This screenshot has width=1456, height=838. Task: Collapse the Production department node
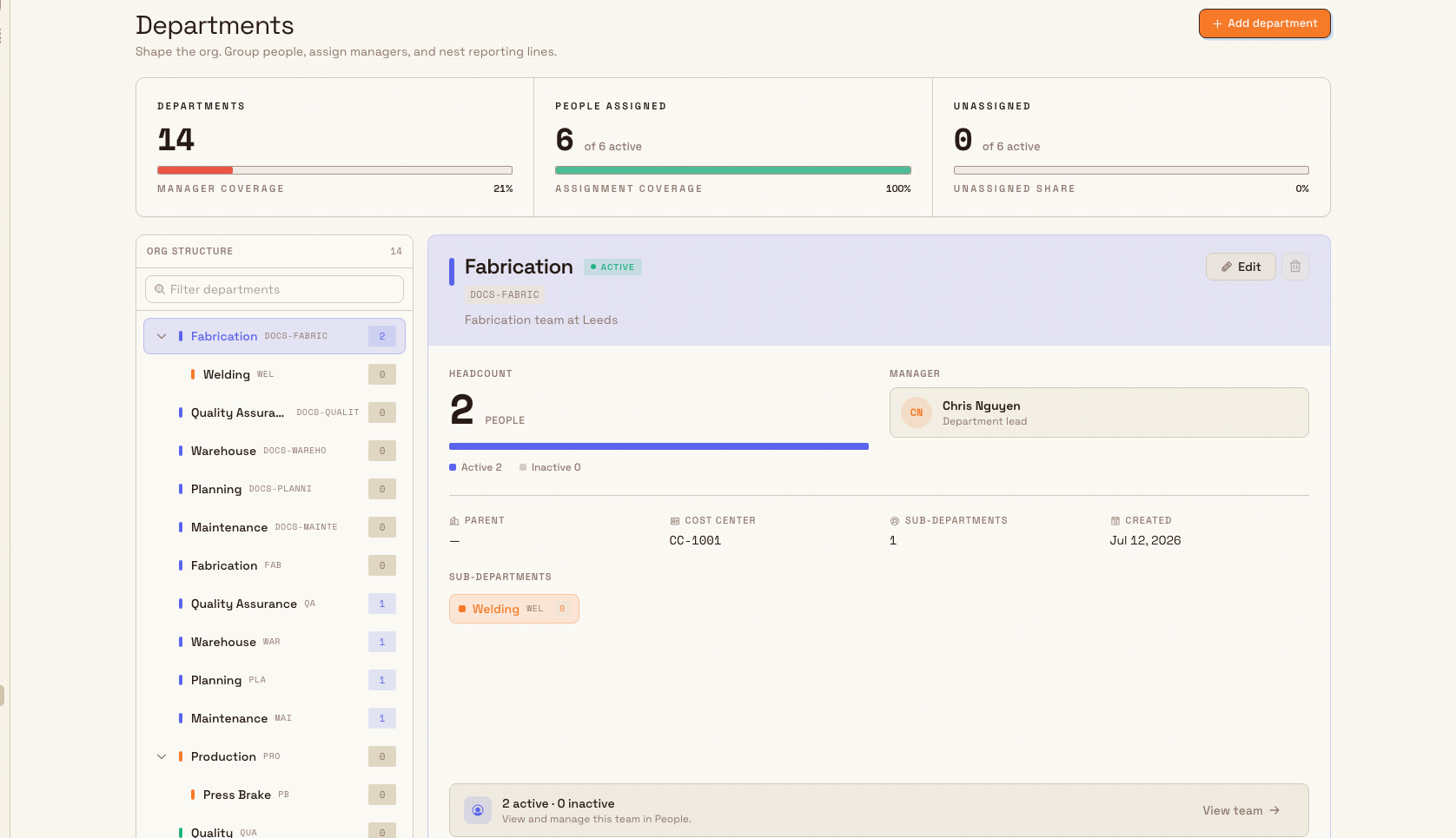pyautogui.click(x=162, y=756)
